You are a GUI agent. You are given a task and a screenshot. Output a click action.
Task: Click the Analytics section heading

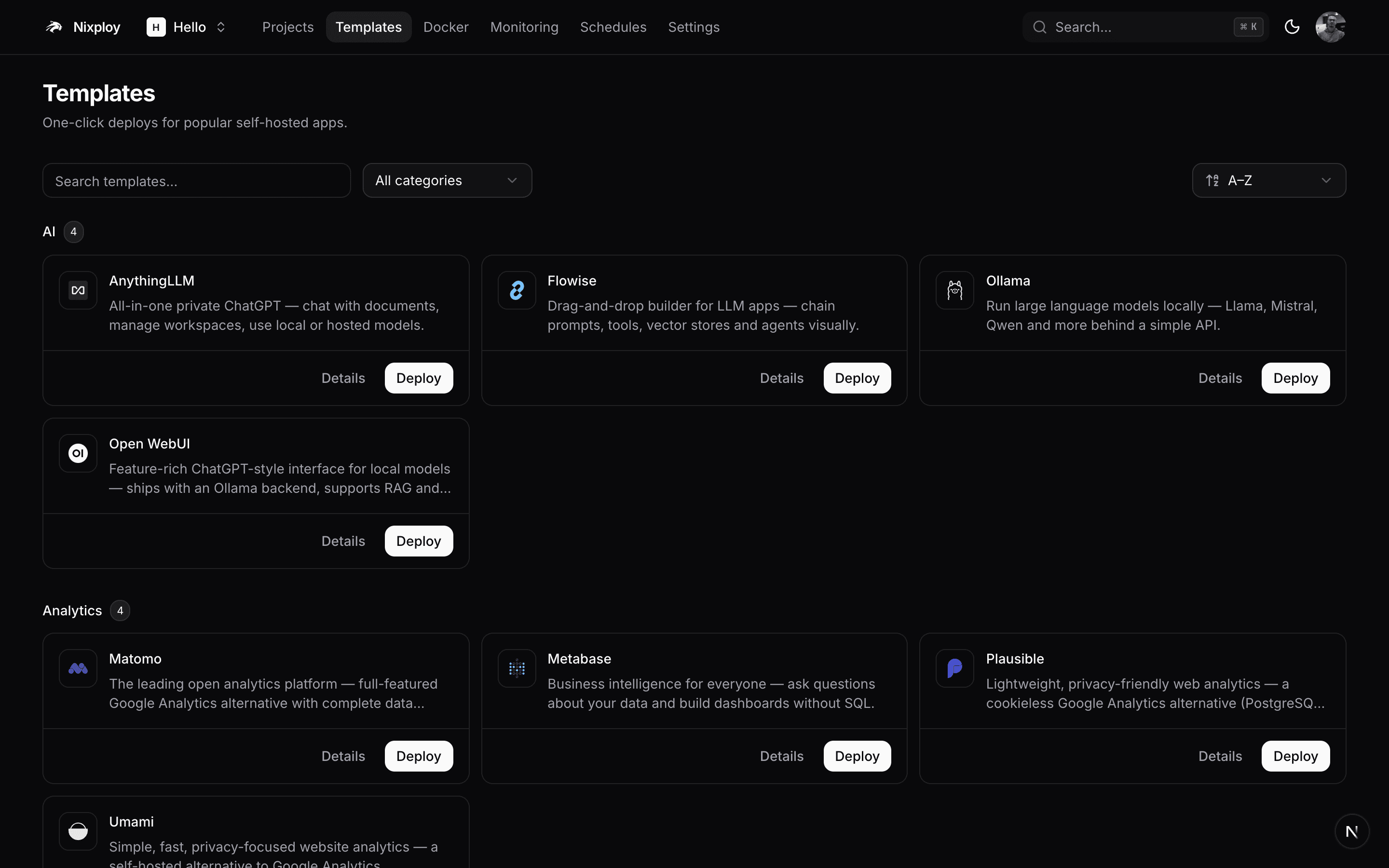tap(72, 611)
